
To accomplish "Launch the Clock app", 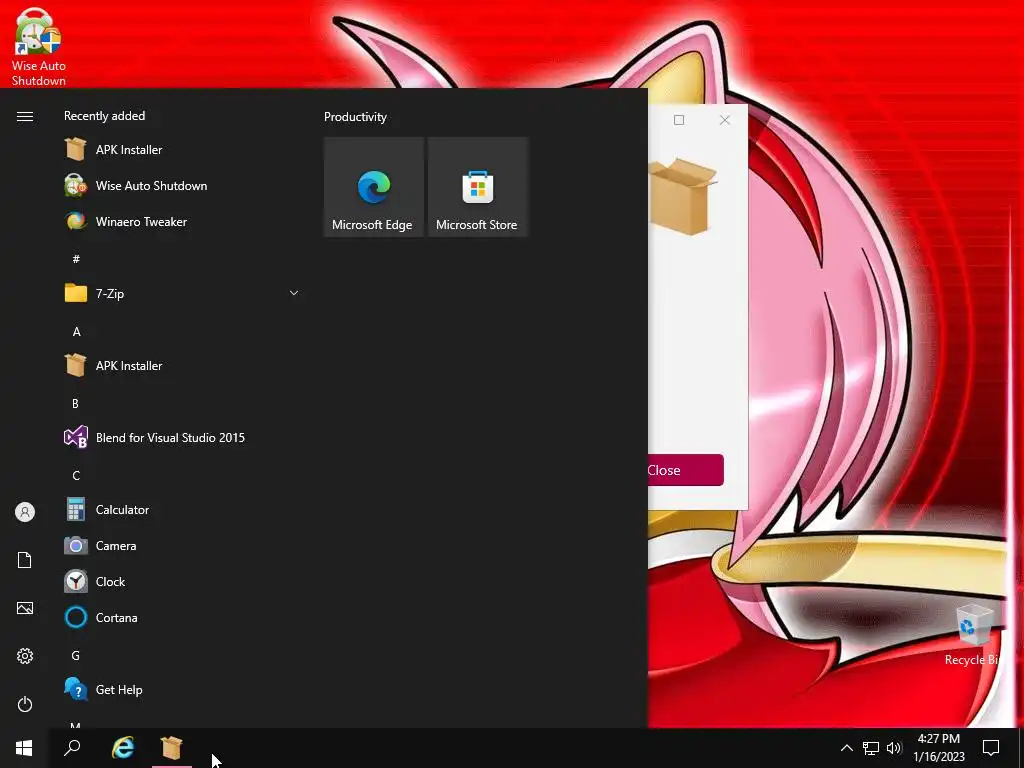I will click(x=182, y=581).
